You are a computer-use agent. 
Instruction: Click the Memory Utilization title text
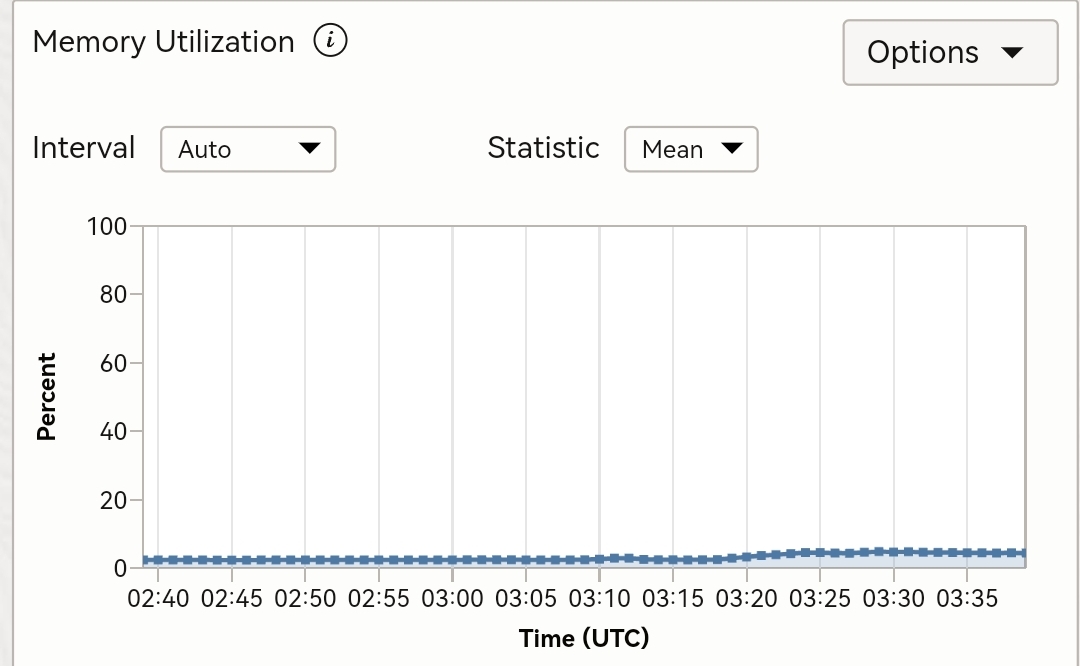coord(164,42)
